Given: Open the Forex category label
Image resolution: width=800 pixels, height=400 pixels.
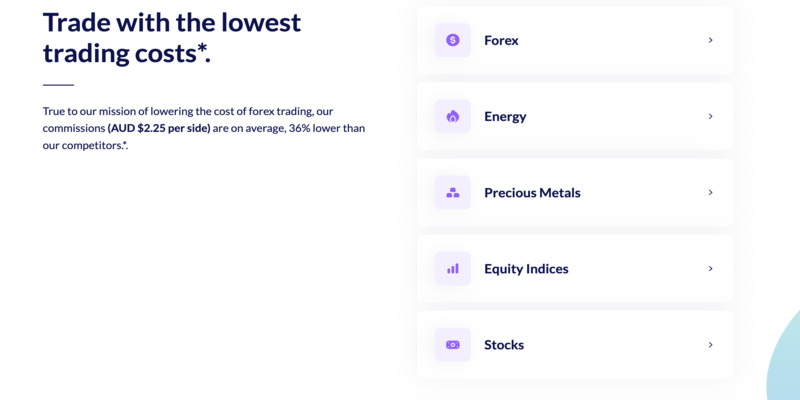Looking at the screenshot, I should coord(501,40).
